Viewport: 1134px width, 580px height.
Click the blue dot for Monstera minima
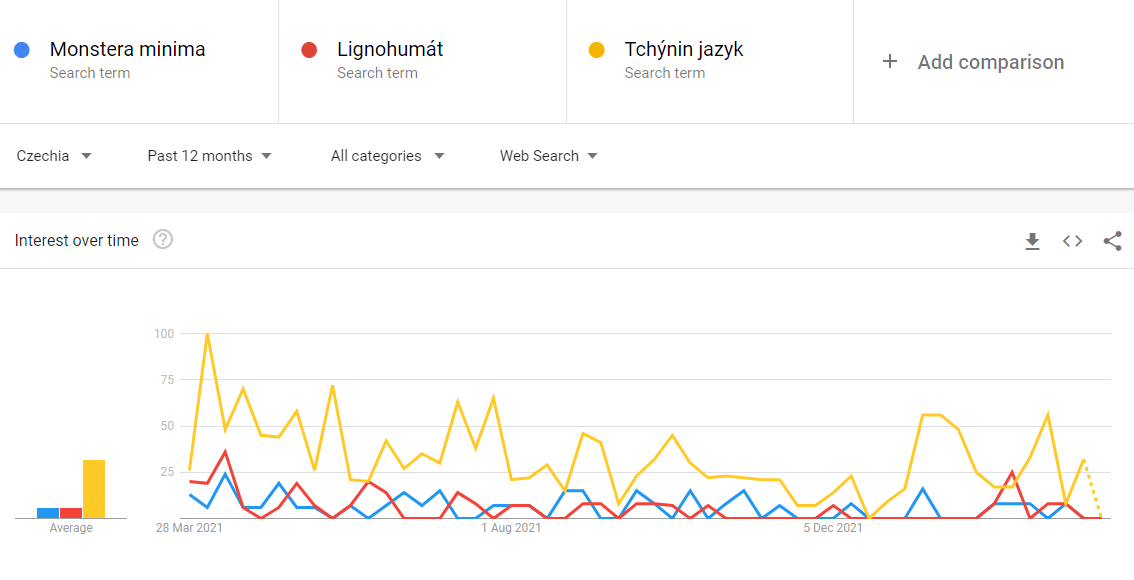click(x=22, y=50)
